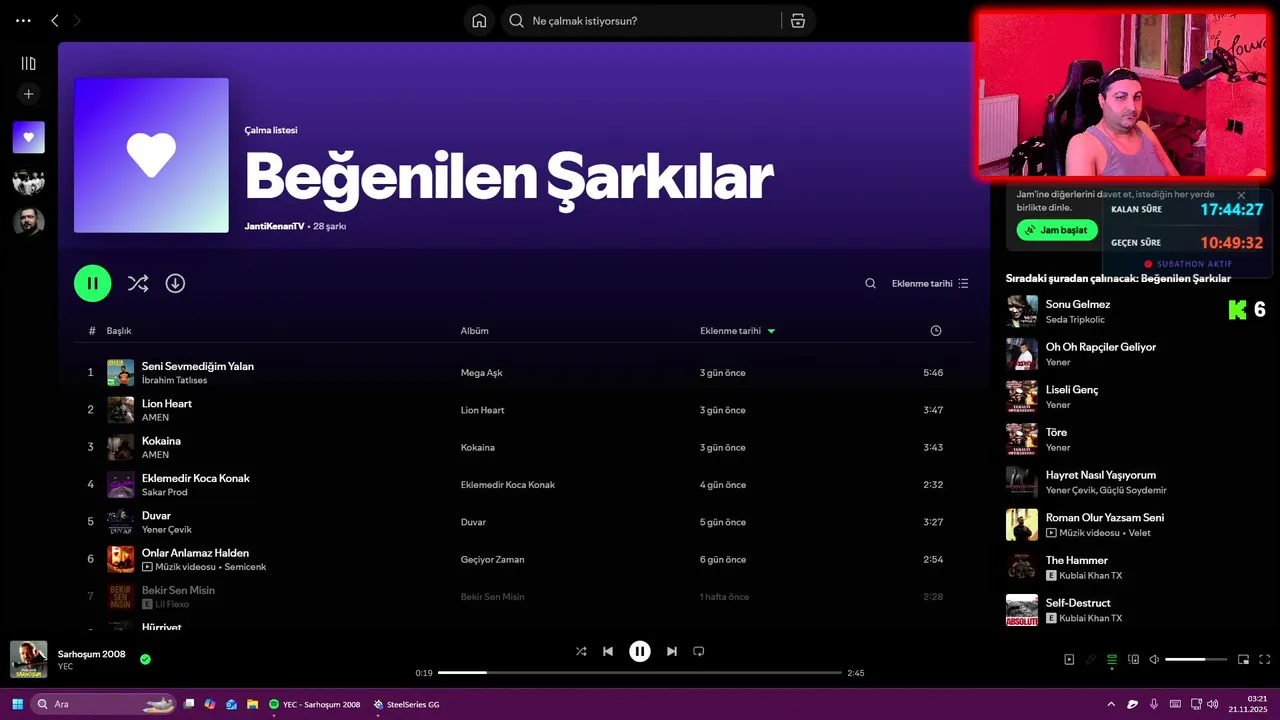The width and height of the screenshot is (1280, 720).
Task: Open SteelSeries GG from the taskbar
Action: coord(406,704)
